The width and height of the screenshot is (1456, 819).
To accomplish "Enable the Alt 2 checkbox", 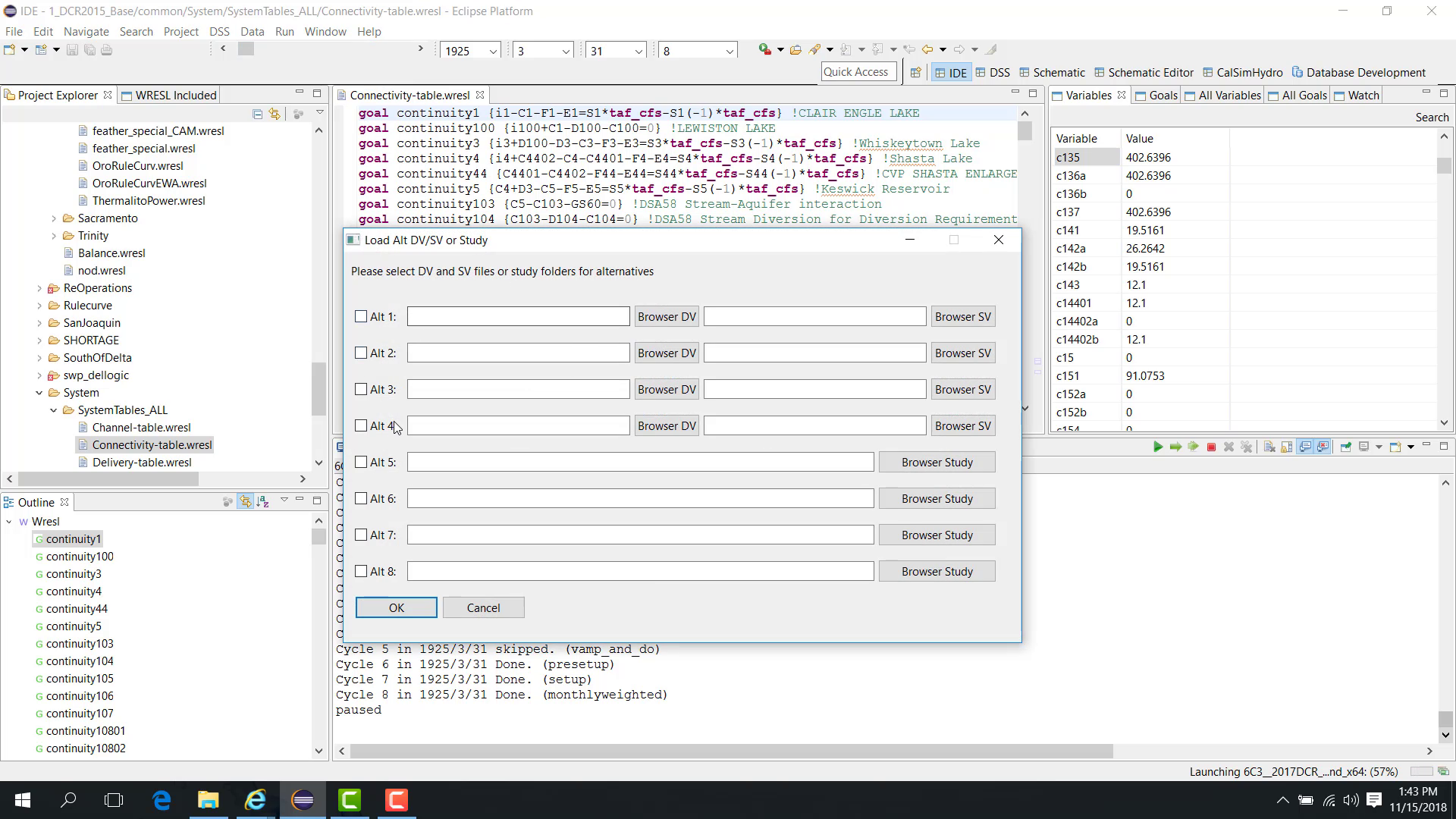I will 361,353.
